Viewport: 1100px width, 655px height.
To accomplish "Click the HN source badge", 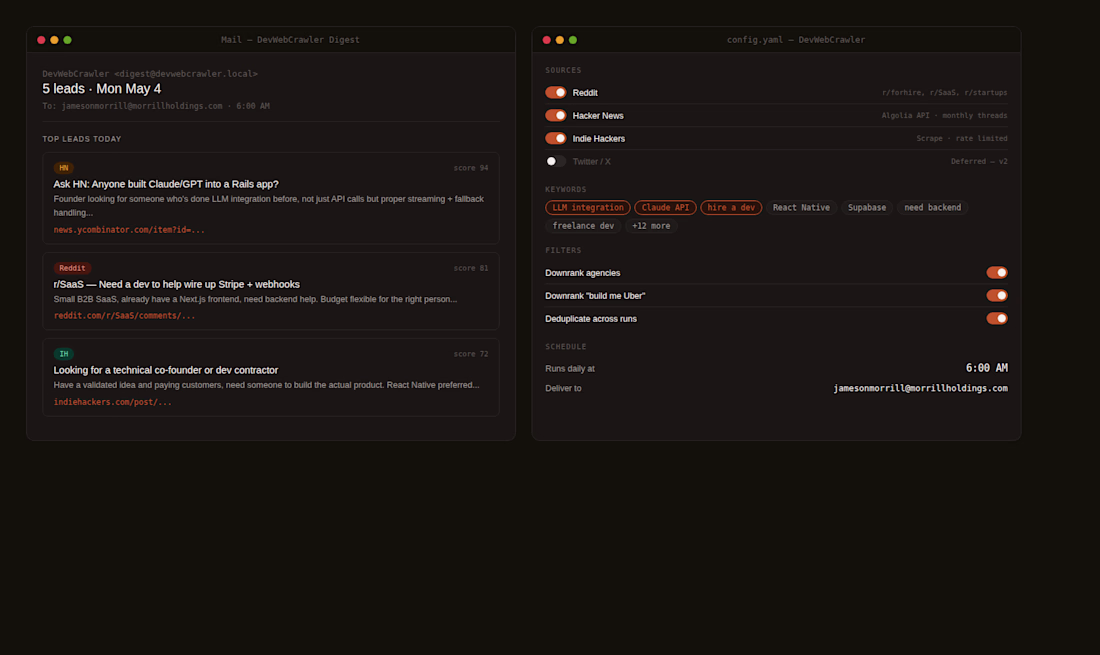I will coord(63,168).
